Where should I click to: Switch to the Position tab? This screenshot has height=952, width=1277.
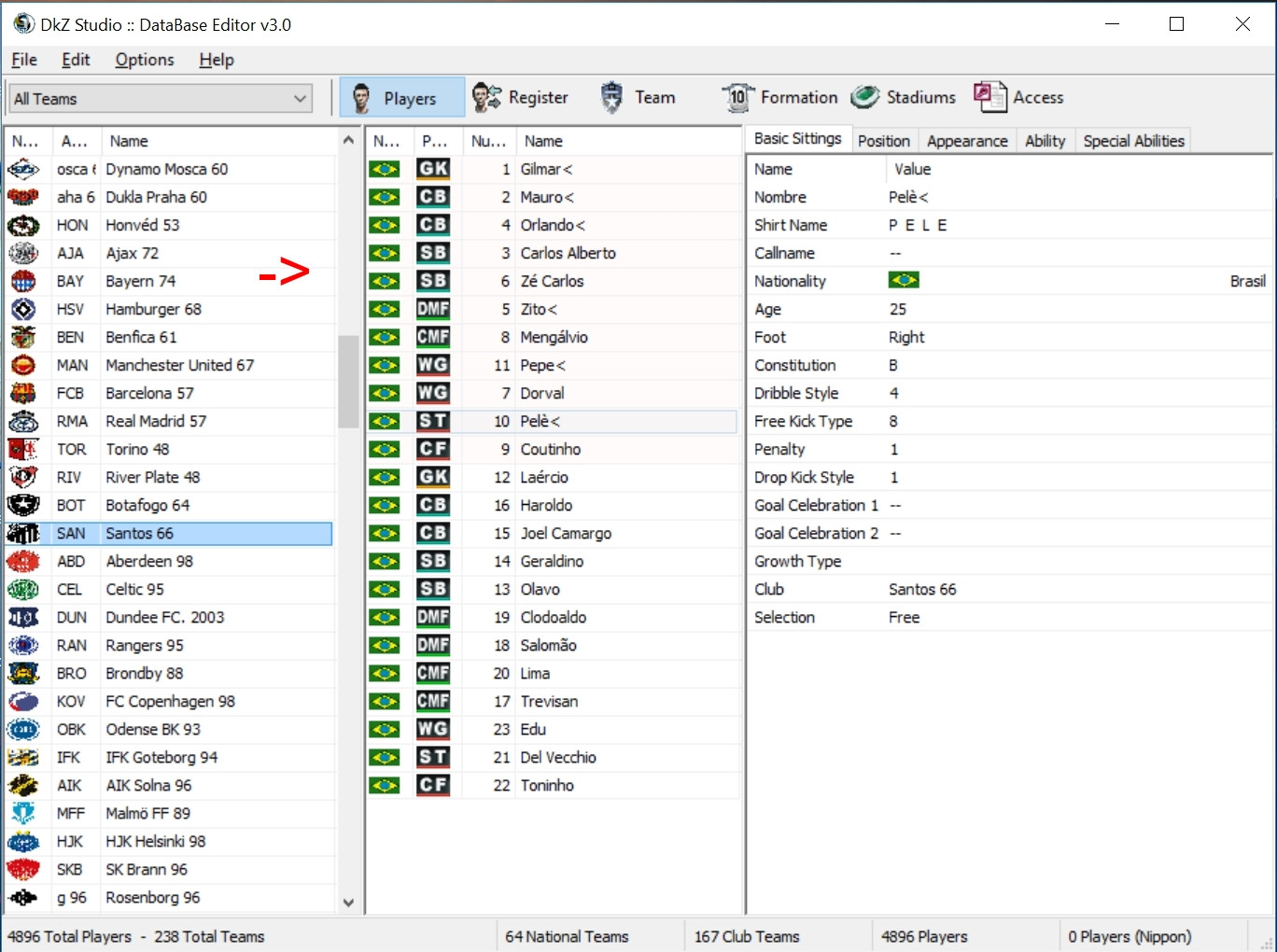883,141
